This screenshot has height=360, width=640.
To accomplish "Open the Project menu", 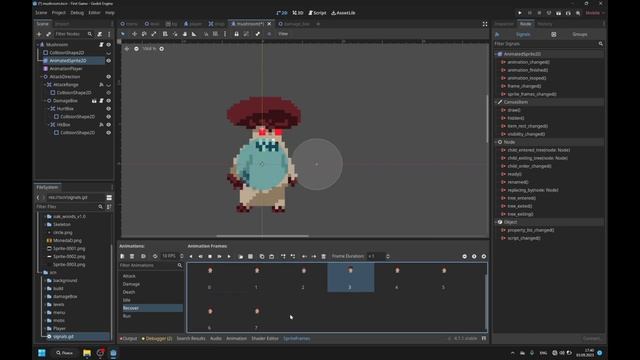I will coord(59,13).
